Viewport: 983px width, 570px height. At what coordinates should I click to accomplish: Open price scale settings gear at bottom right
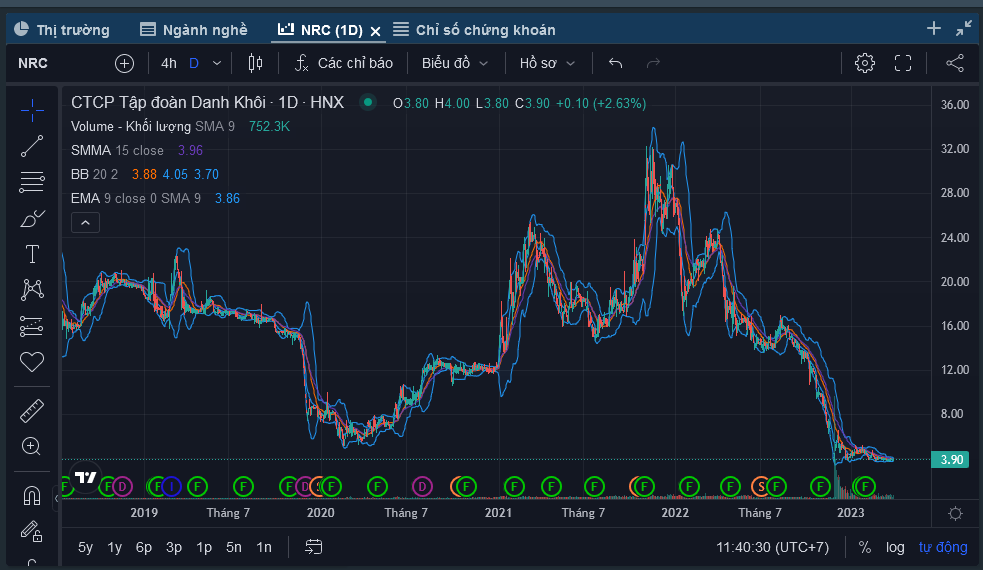[x=955, y=514]
